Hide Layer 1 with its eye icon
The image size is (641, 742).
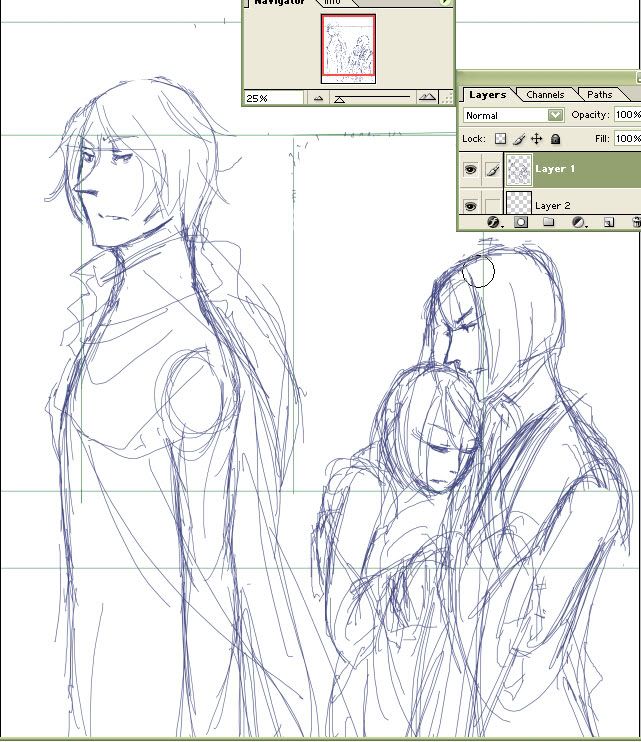[x=470, y=170]
